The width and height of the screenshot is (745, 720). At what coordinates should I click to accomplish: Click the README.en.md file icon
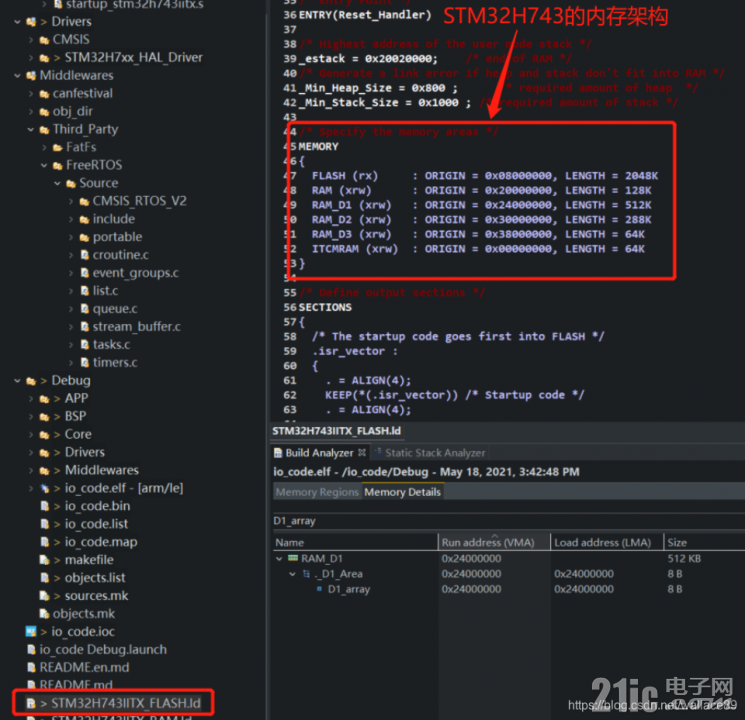pyautogui.click(x=31, y=668)
